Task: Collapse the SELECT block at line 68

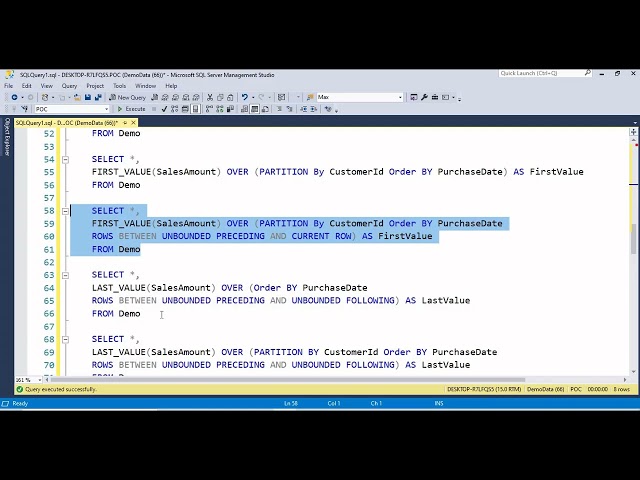Action: tap(65, 340)
